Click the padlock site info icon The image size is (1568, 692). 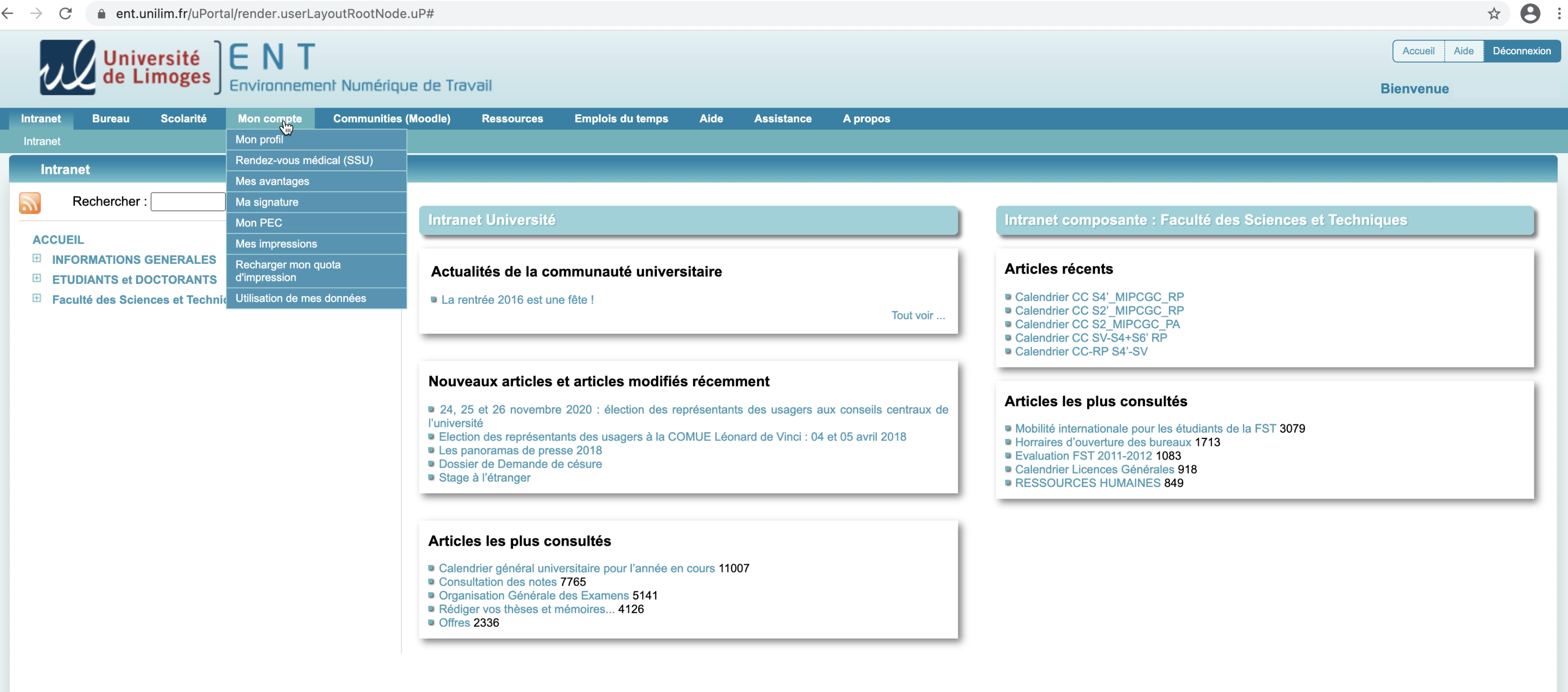[x=102, y=13]
